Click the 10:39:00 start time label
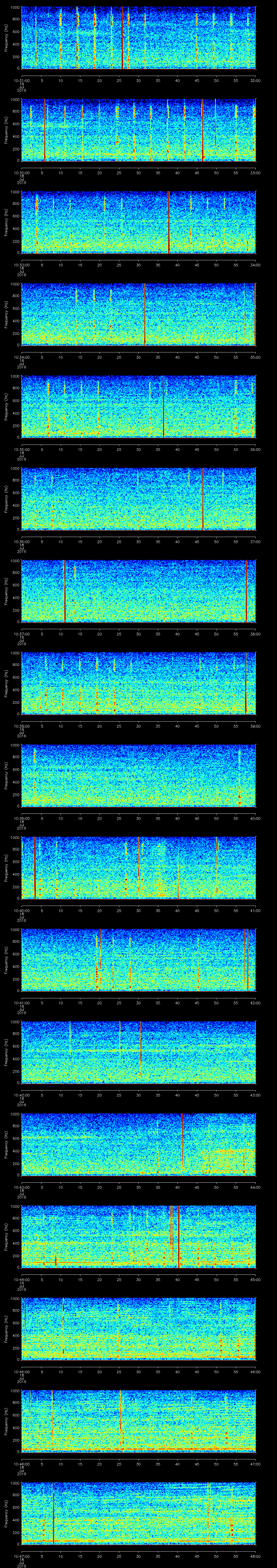 pos(21,818)
